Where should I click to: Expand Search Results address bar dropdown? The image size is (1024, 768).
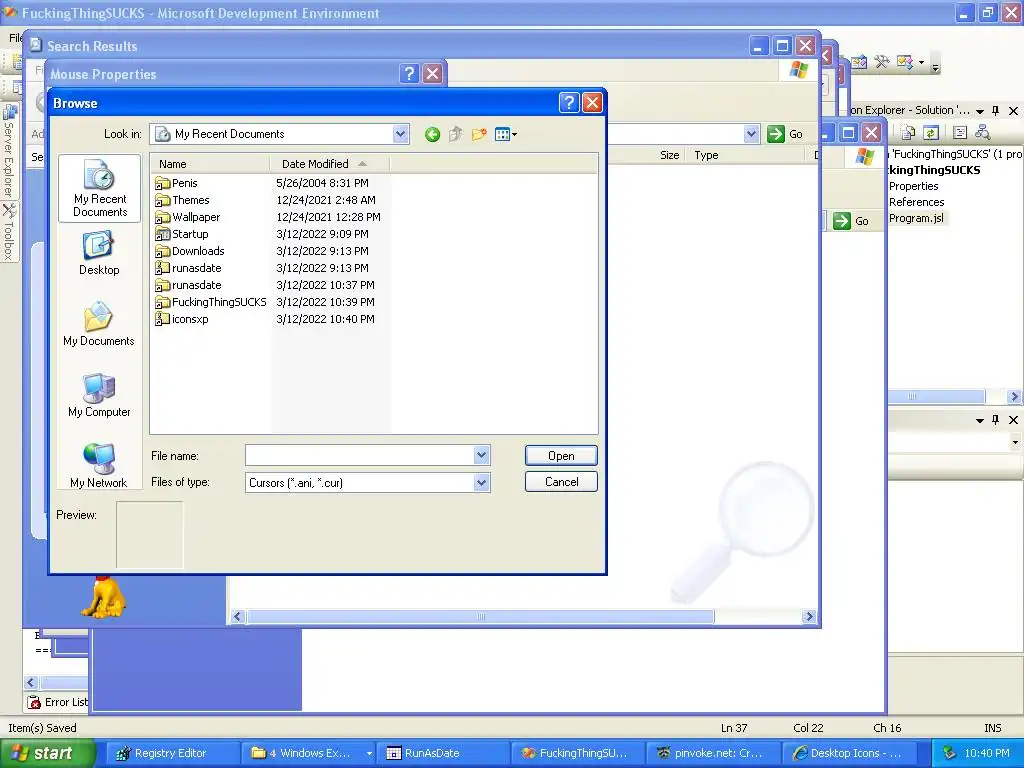tap(752, 134)
